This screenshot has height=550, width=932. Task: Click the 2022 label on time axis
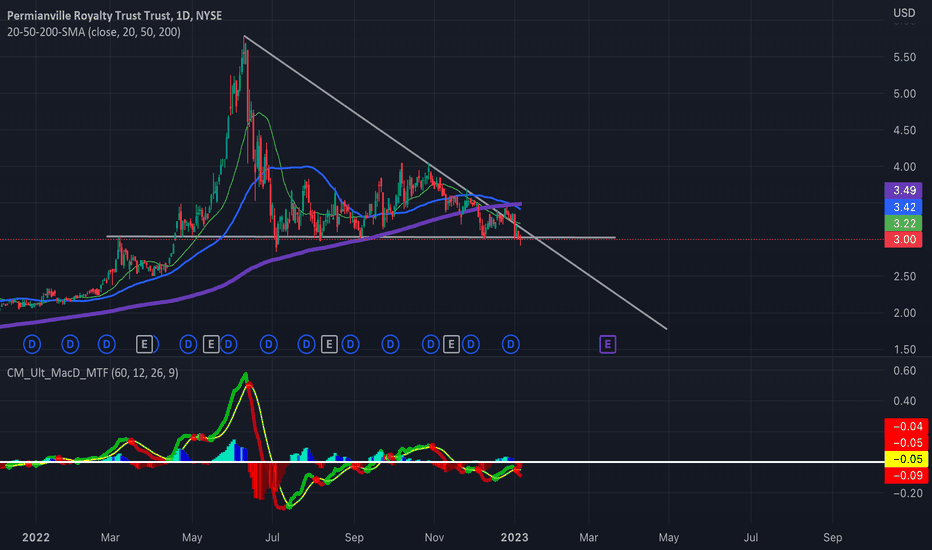tap(36, 538)
